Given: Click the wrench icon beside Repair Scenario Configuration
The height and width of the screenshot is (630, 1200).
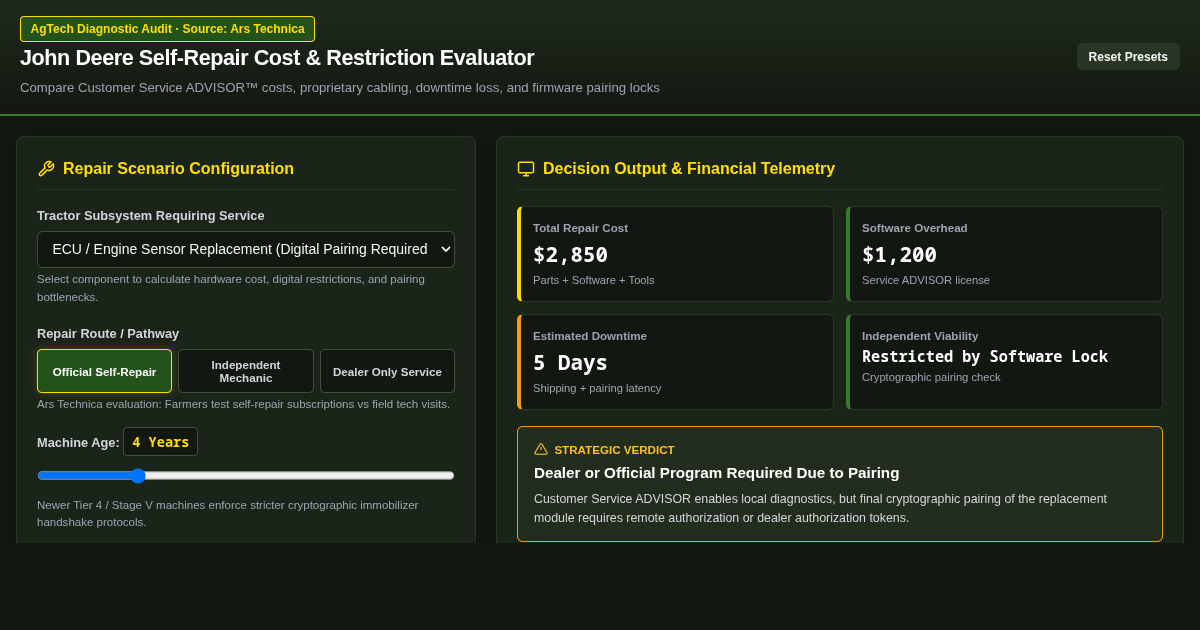Looking at the screenshot, I should pyautogui.click(x=46, y=169).
